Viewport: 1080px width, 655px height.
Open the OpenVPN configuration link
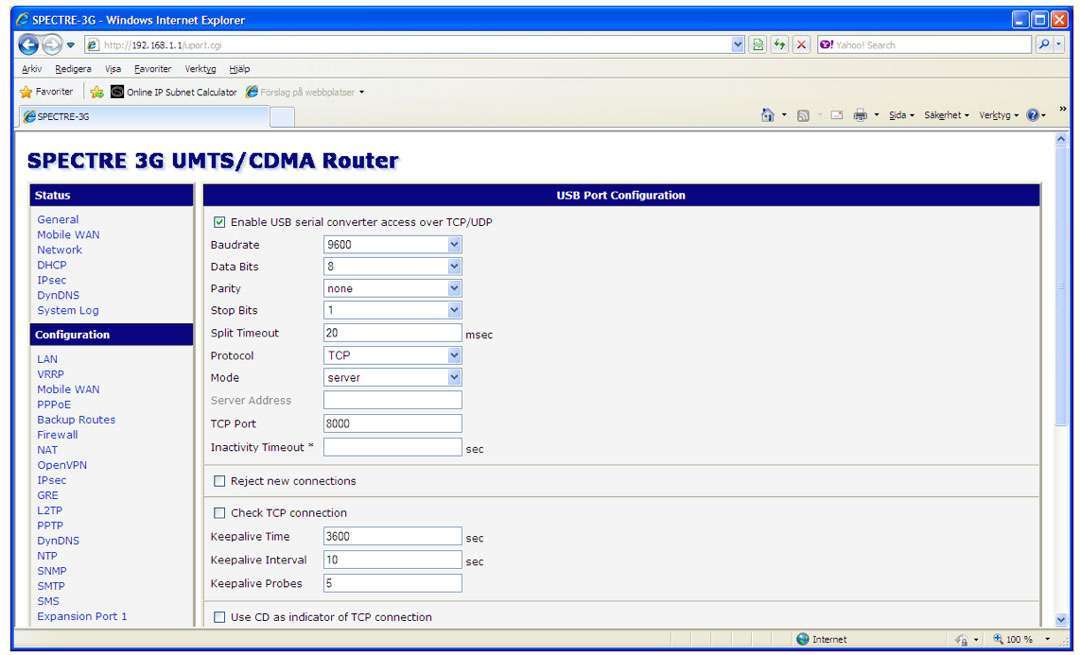[62, 465]
